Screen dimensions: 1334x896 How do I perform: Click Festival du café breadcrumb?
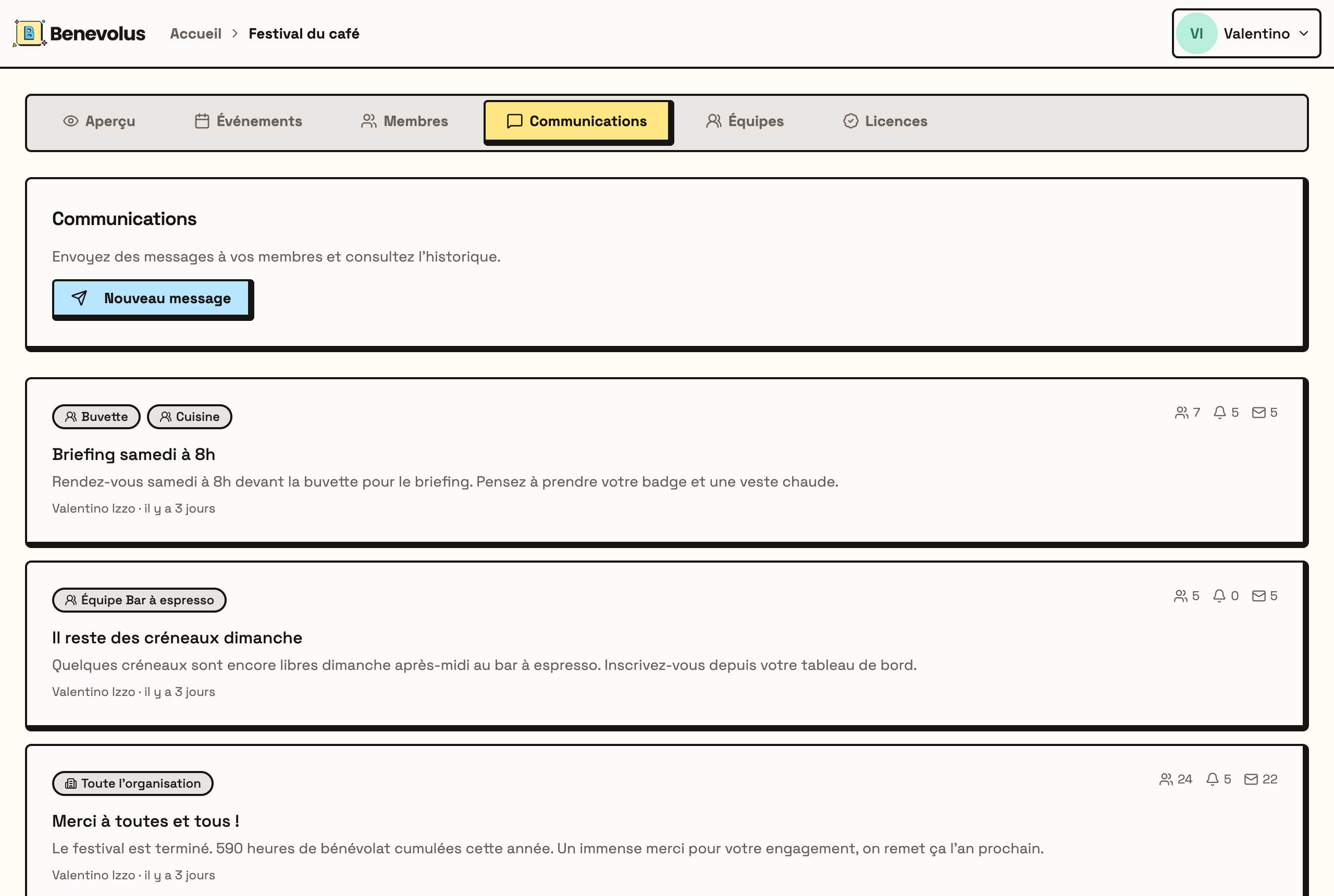[304, 34]
